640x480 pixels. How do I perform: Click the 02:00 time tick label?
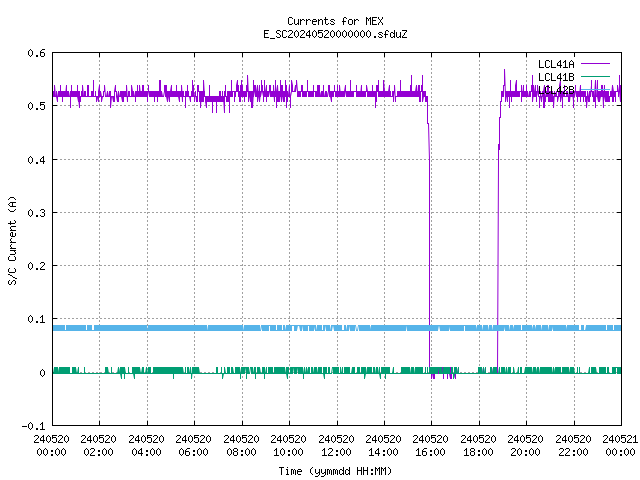(98, 452)
